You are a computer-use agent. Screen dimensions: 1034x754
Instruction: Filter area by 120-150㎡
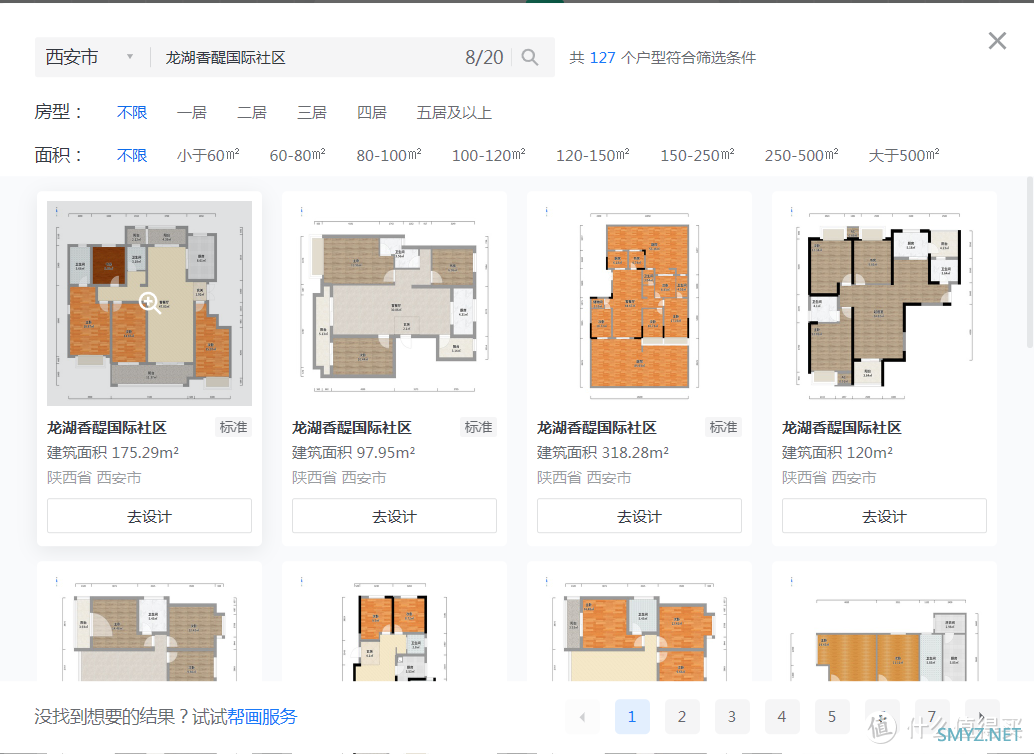[x=593, y=156]
